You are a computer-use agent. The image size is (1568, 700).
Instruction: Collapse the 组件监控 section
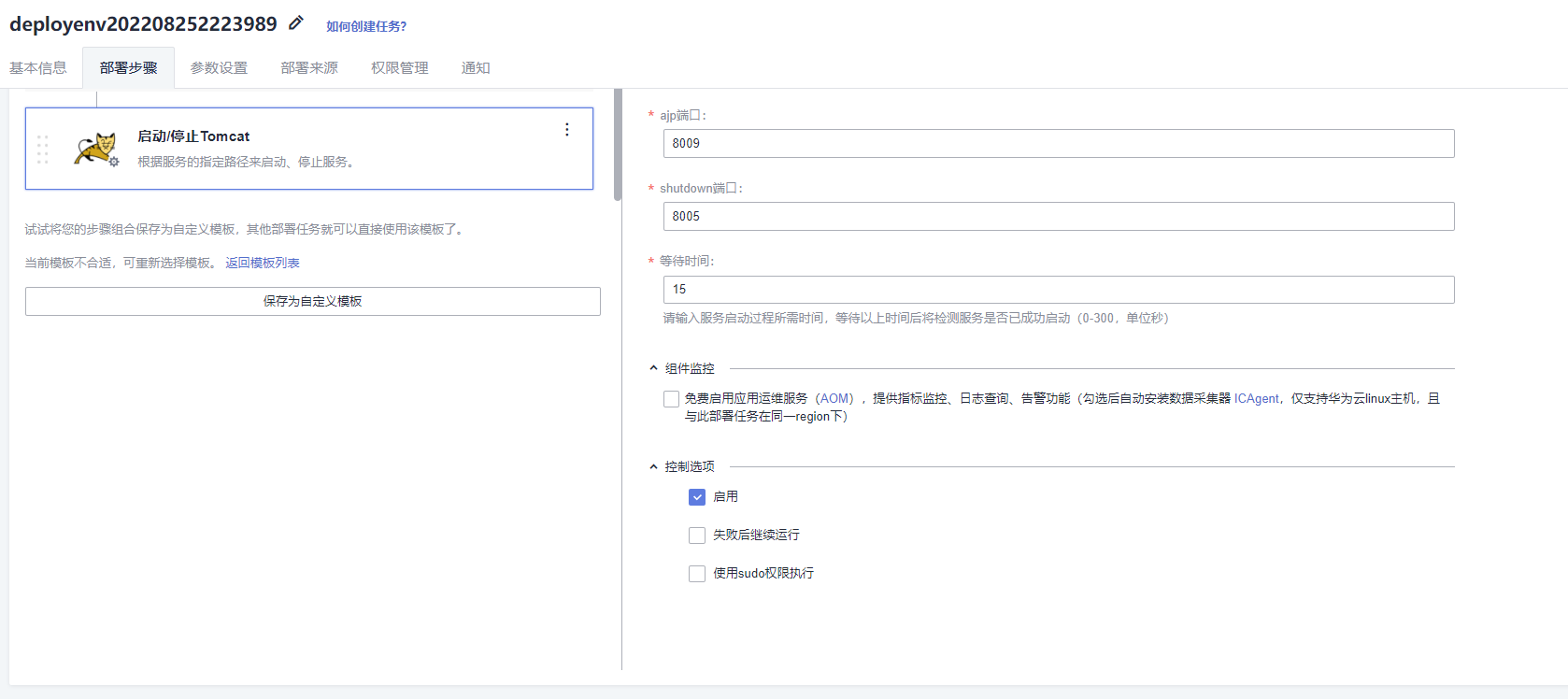pos(654,368)
